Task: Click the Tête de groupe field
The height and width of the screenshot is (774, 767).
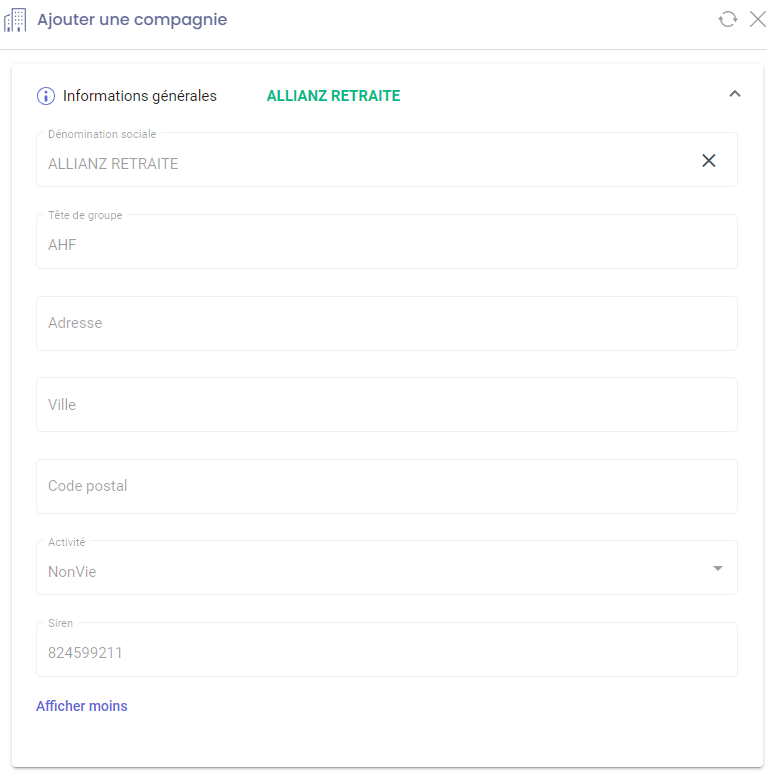Action: click(x=387, y=242)
